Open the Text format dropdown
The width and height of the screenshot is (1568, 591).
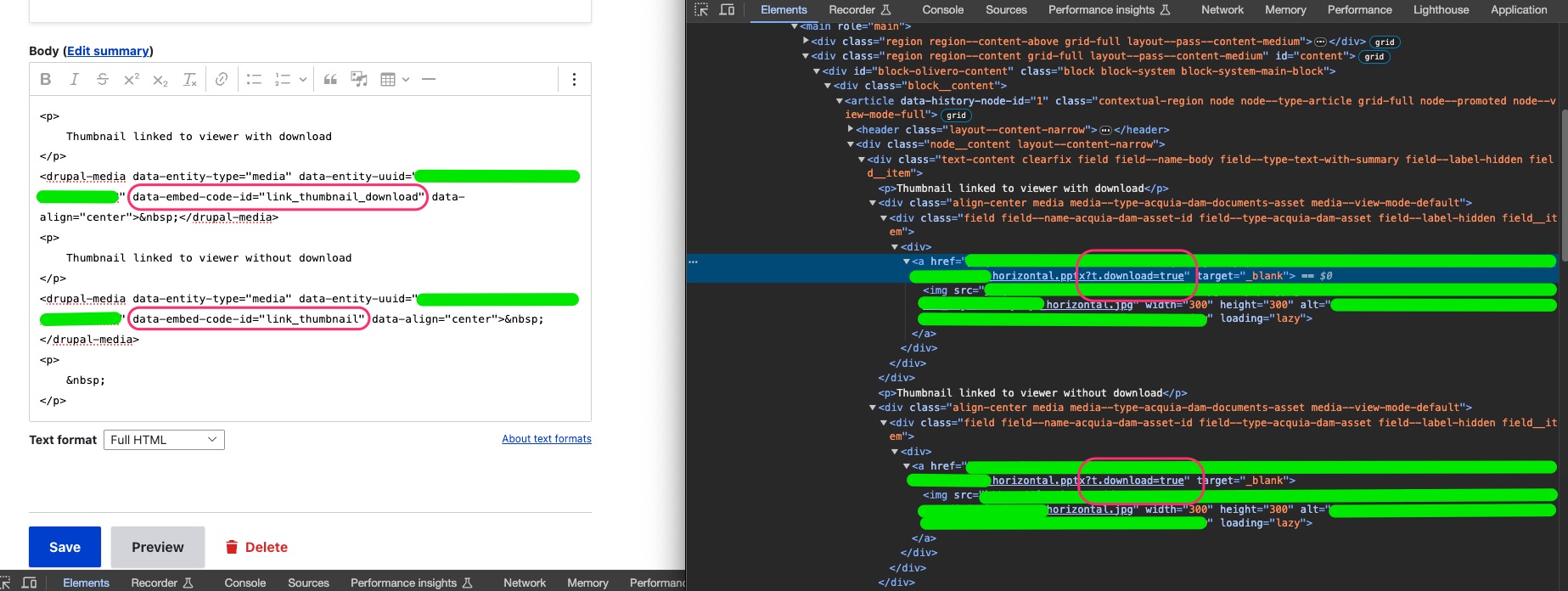pyautogui.click(x=164, y=440)
